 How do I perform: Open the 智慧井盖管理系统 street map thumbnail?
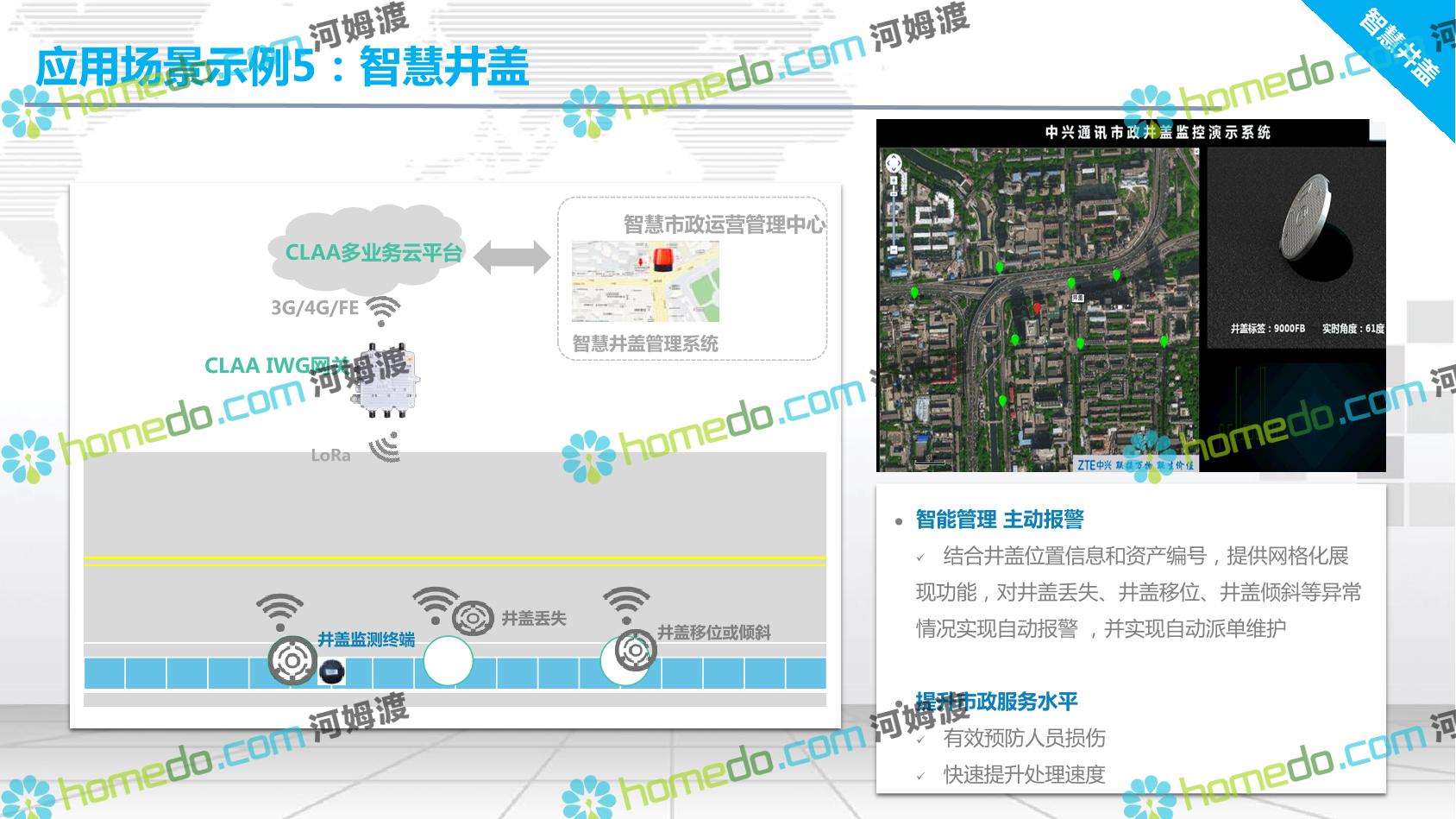coord(645,281)
